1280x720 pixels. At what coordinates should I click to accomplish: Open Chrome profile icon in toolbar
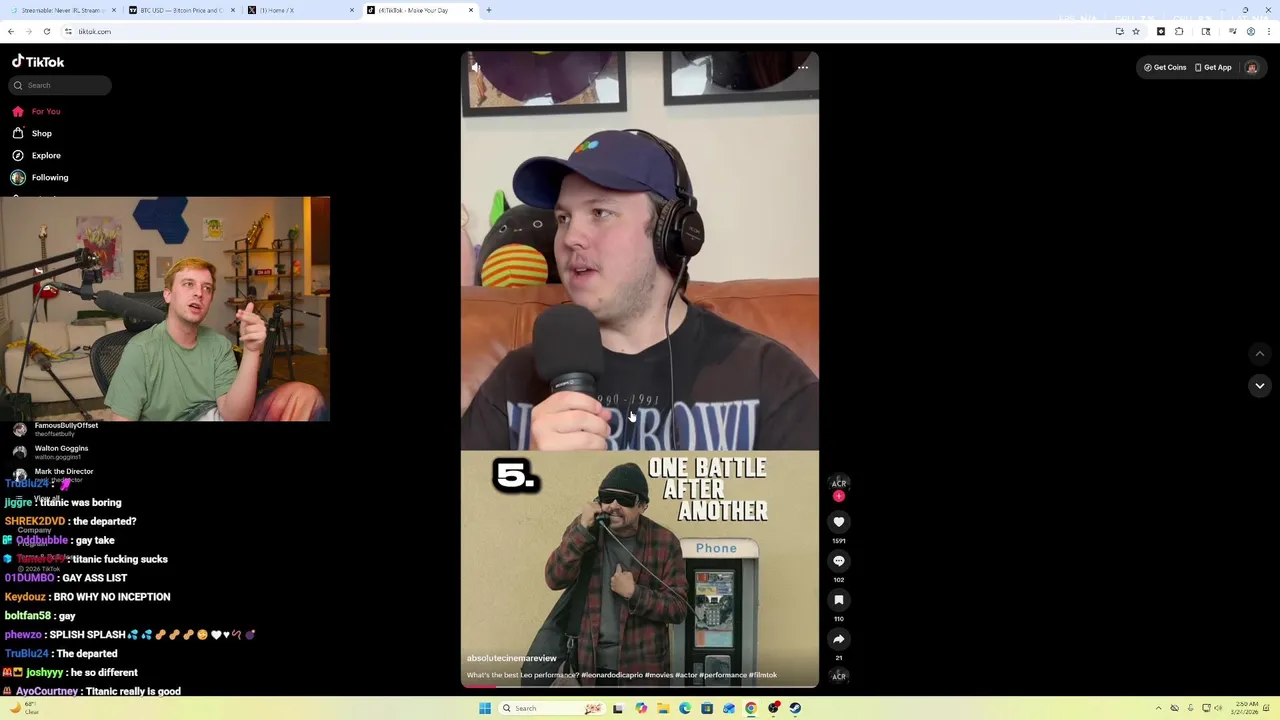tap(1251, 31)
